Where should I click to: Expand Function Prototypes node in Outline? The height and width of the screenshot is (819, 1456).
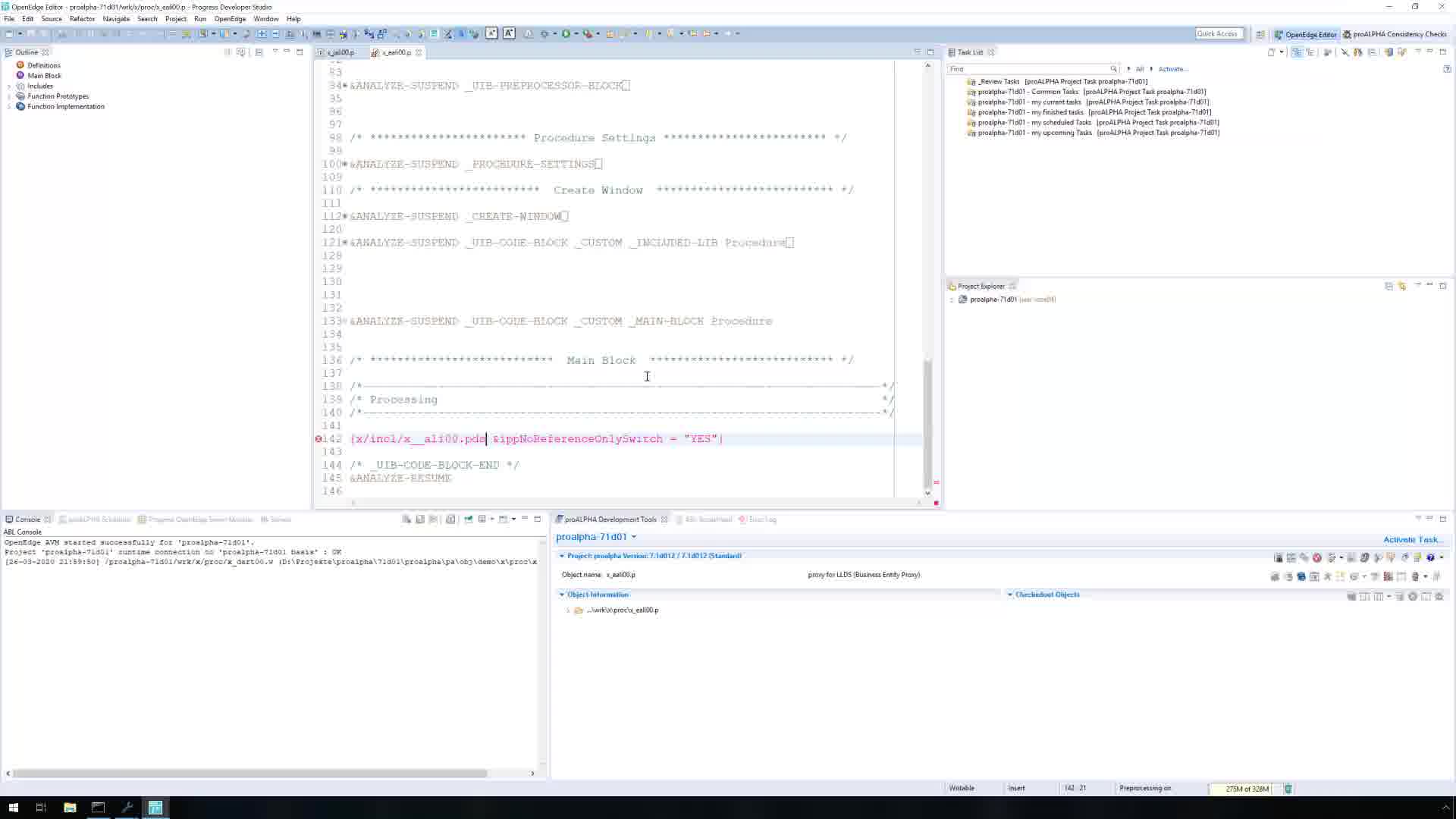9,96
